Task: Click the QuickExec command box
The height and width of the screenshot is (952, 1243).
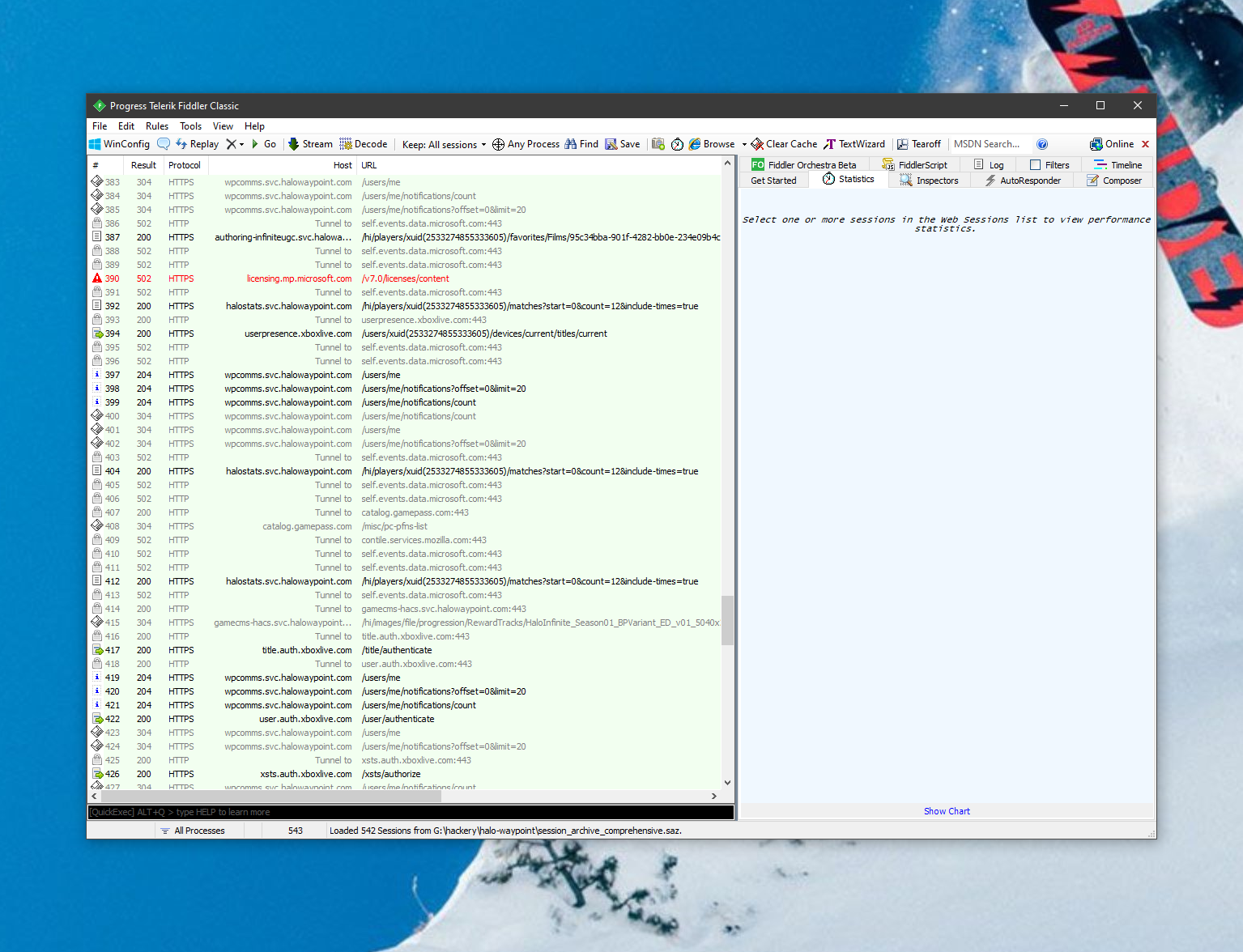Action: point(411,812)
